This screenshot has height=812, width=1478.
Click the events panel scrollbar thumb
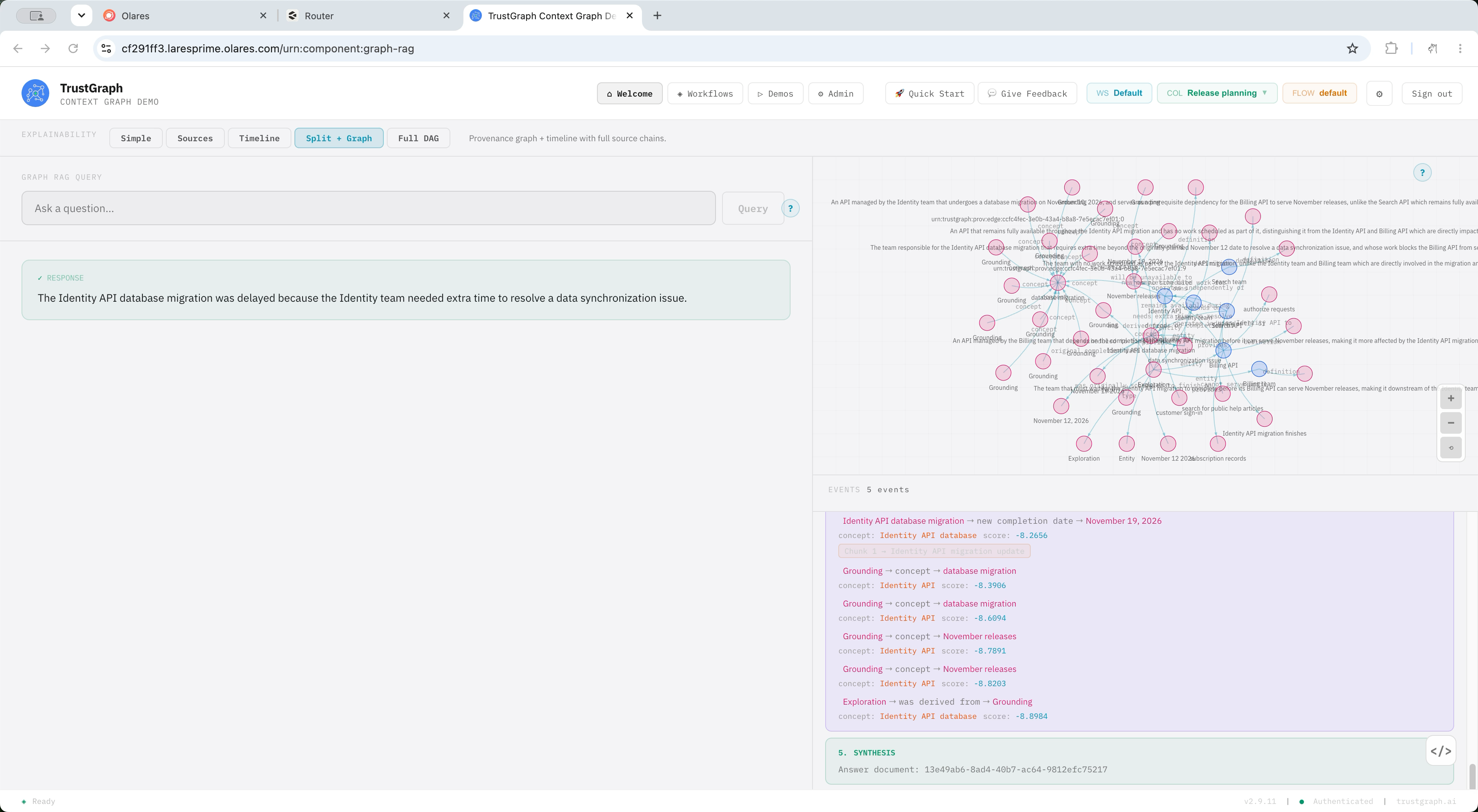tap(1472, 777)
